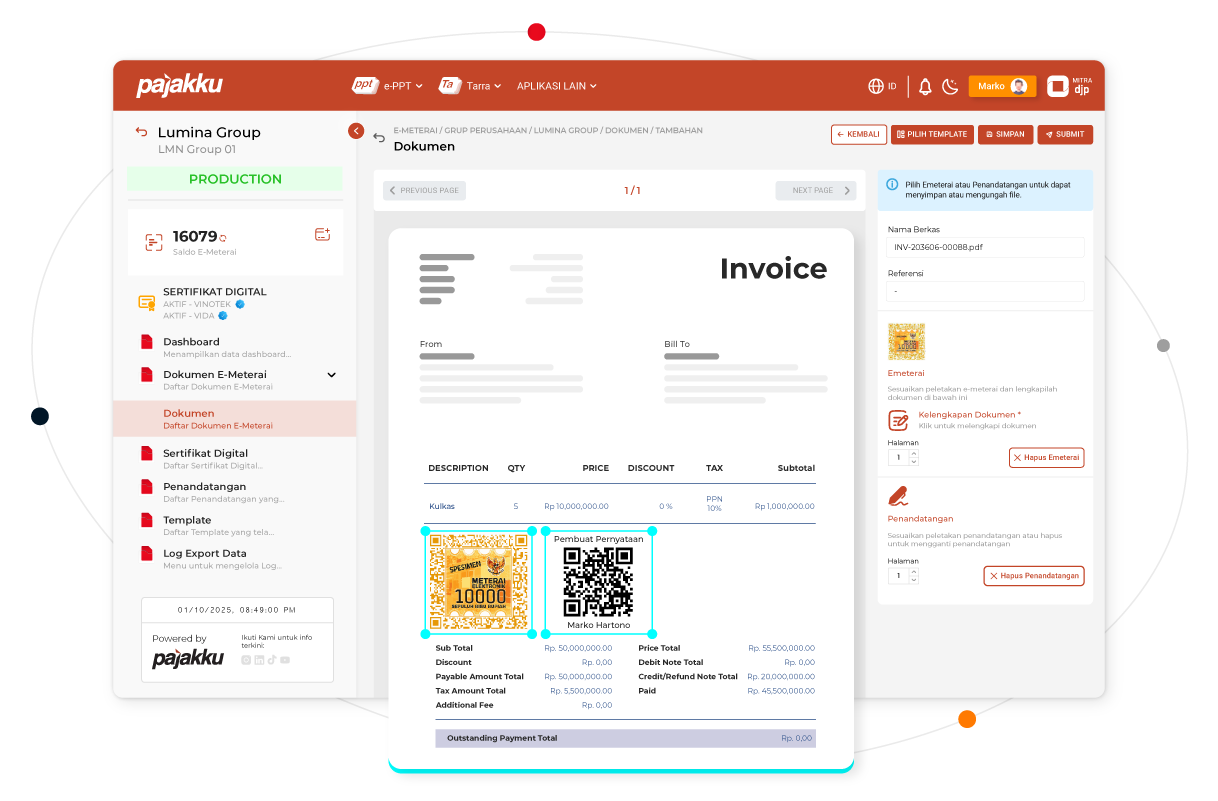Click the Kulkas item in invoice table
Screen dimensions: 1218x801
tap(441, 506)
